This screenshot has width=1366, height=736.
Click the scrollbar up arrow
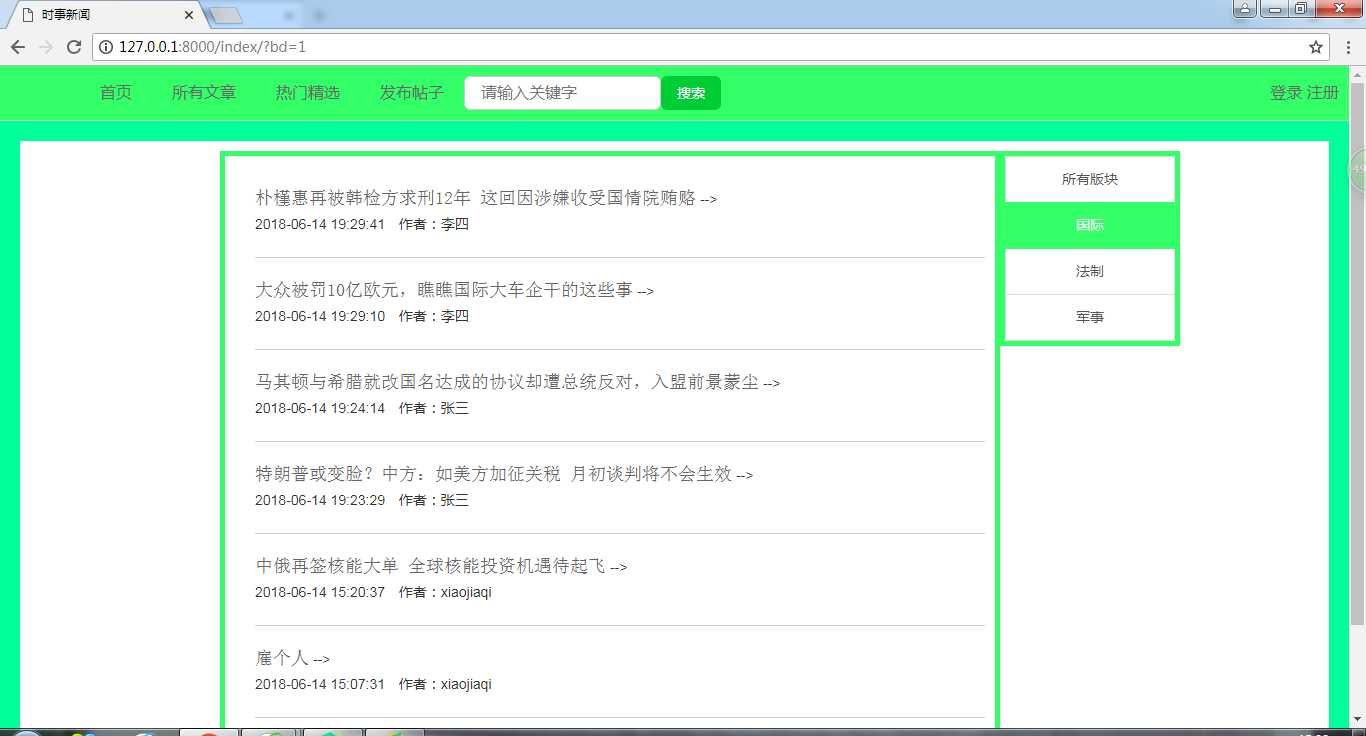1357,73
